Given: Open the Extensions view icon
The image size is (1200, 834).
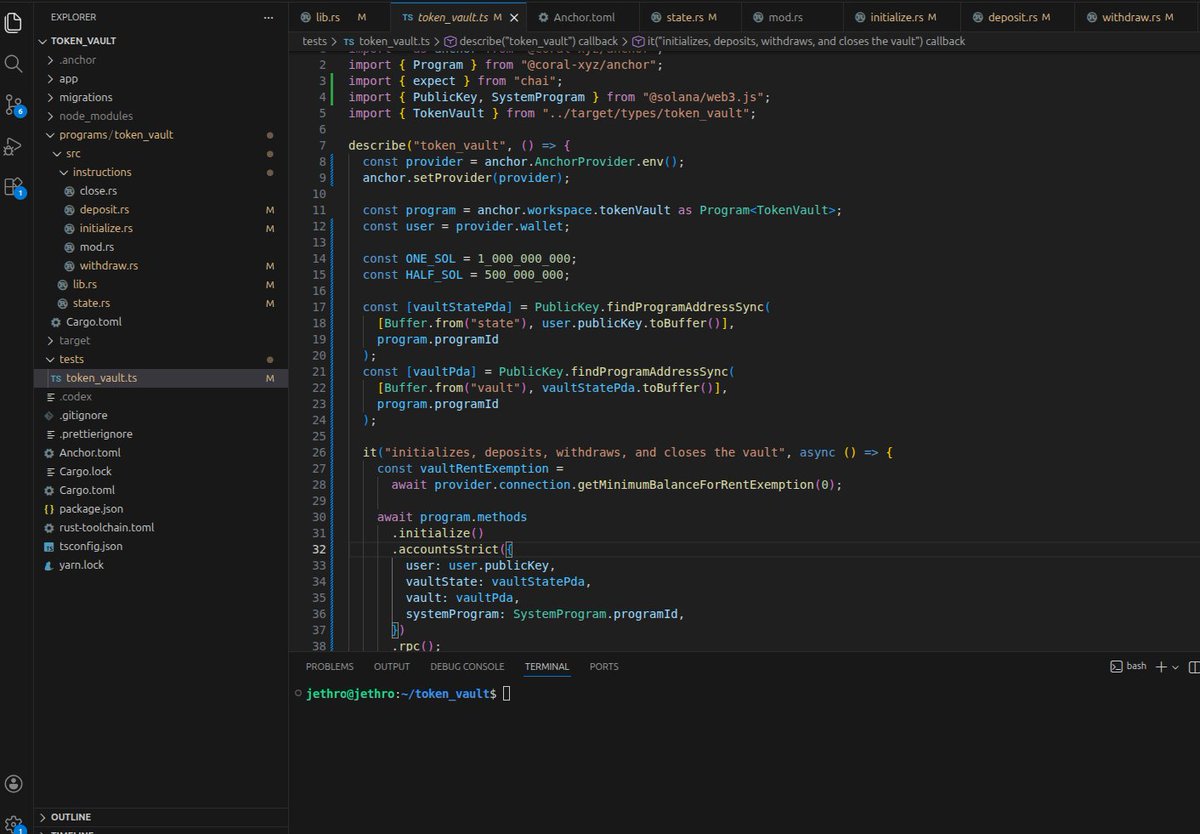Looking at the screenshot, I should (x=14, y=187).
